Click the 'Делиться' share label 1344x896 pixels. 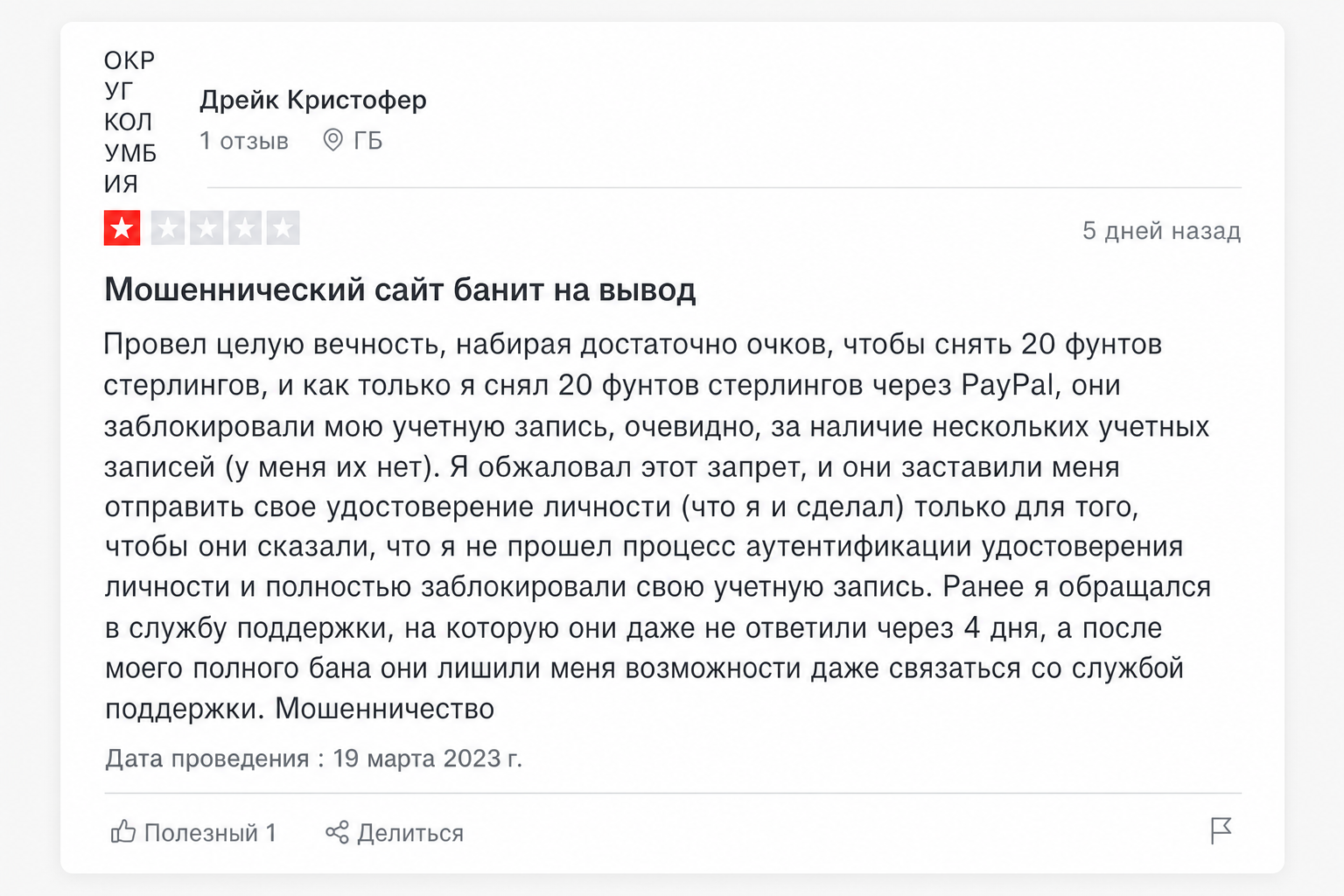pos(410,833)
